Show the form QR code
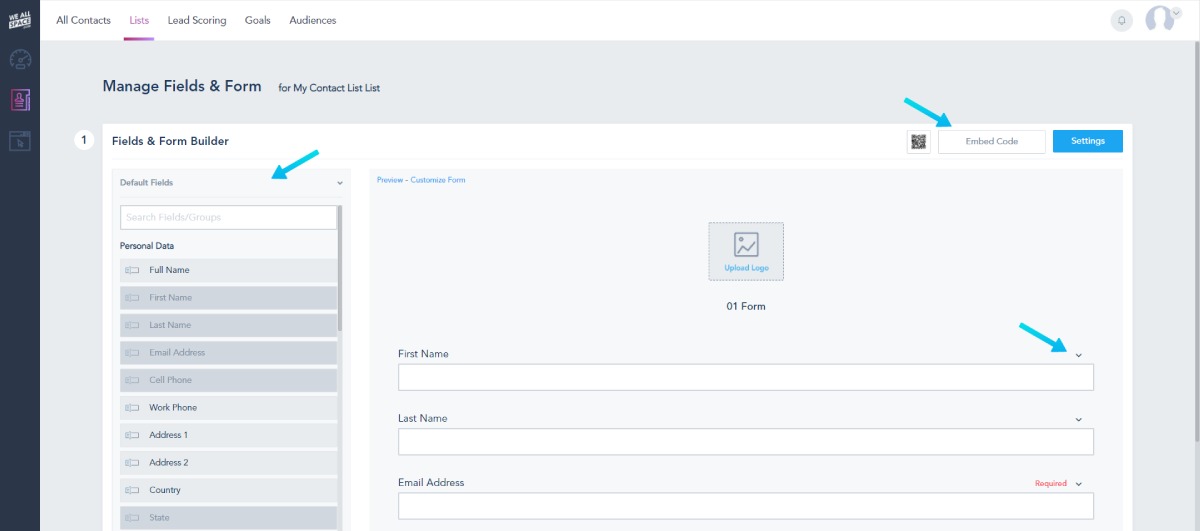The height and width of the screenshot is (531, 1200). 918,142
